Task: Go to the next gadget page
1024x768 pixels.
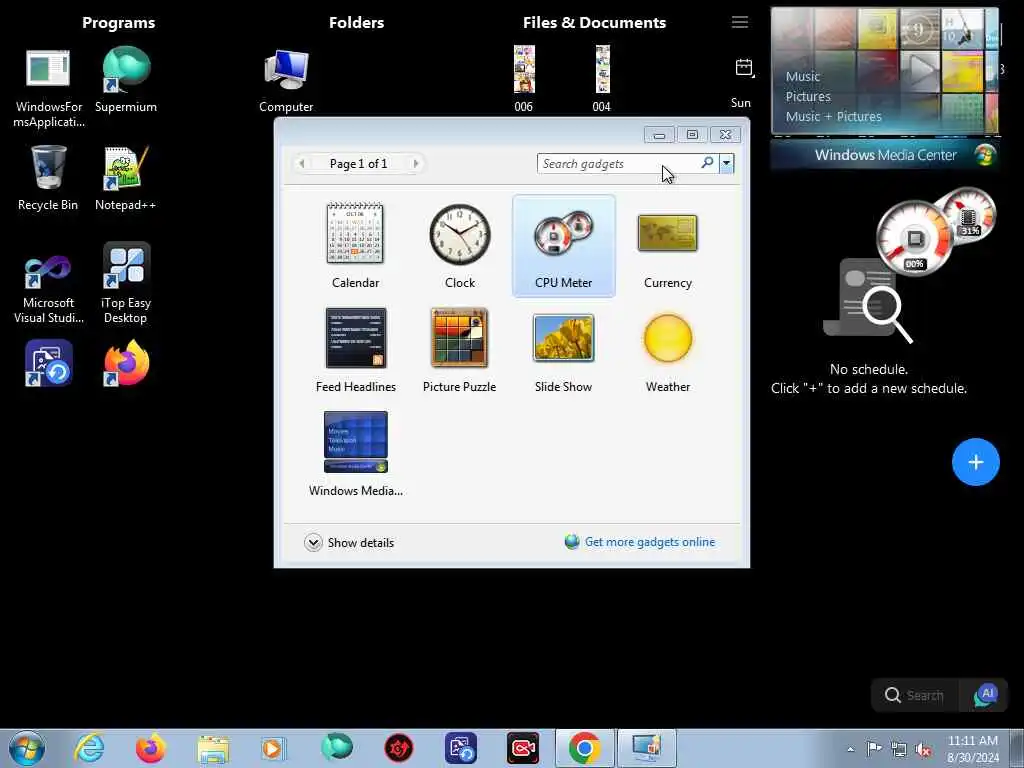Action: [x=415, y=163]
